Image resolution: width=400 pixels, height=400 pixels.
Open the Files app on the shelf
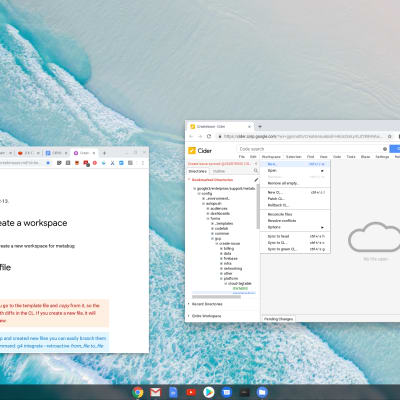pos(262,392)
